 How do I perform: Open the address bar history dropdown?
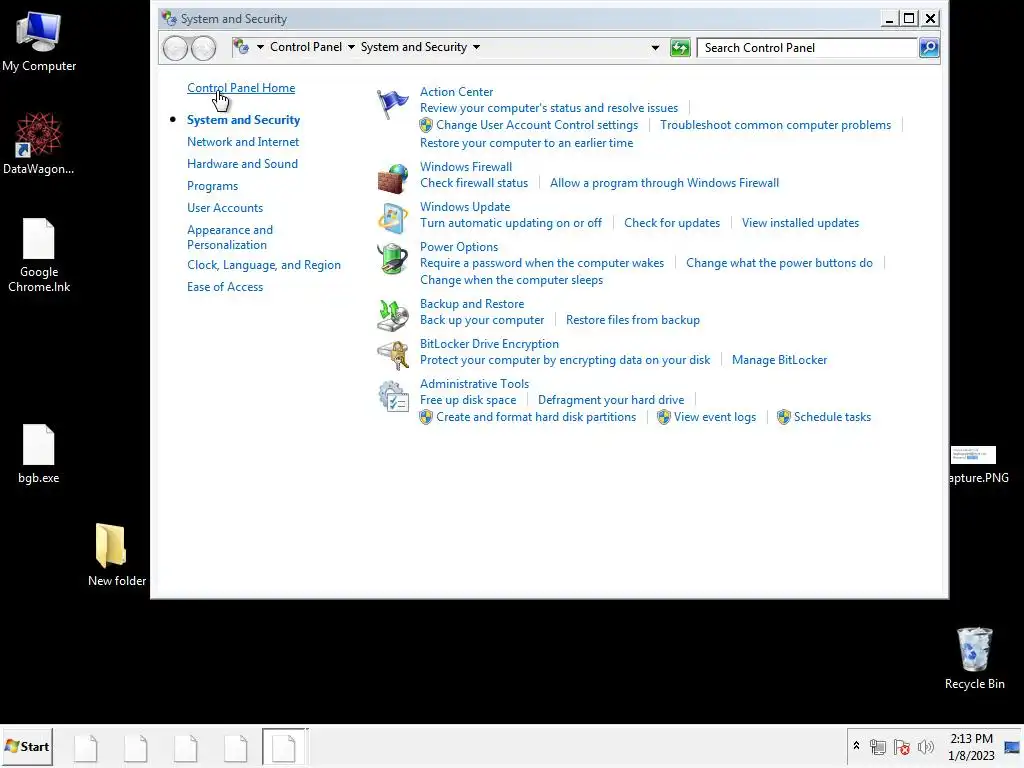tap(655, 48)
